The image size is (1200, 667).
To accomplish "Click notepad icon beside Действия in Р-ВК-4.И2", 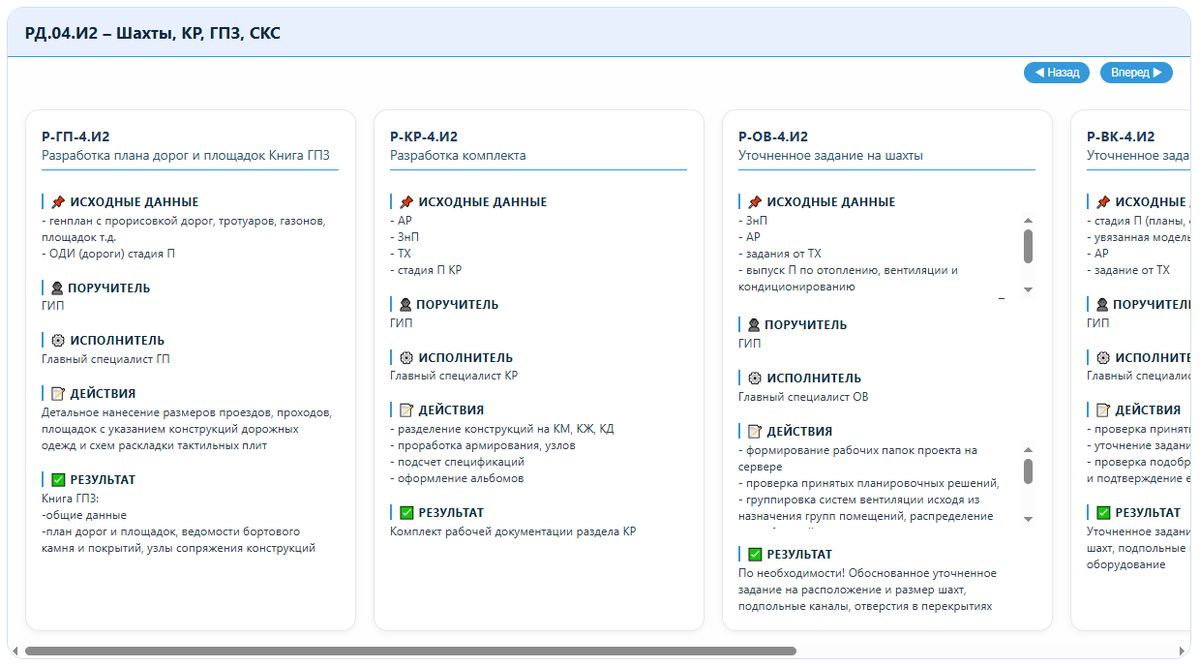I will (x=1103, y=410).
